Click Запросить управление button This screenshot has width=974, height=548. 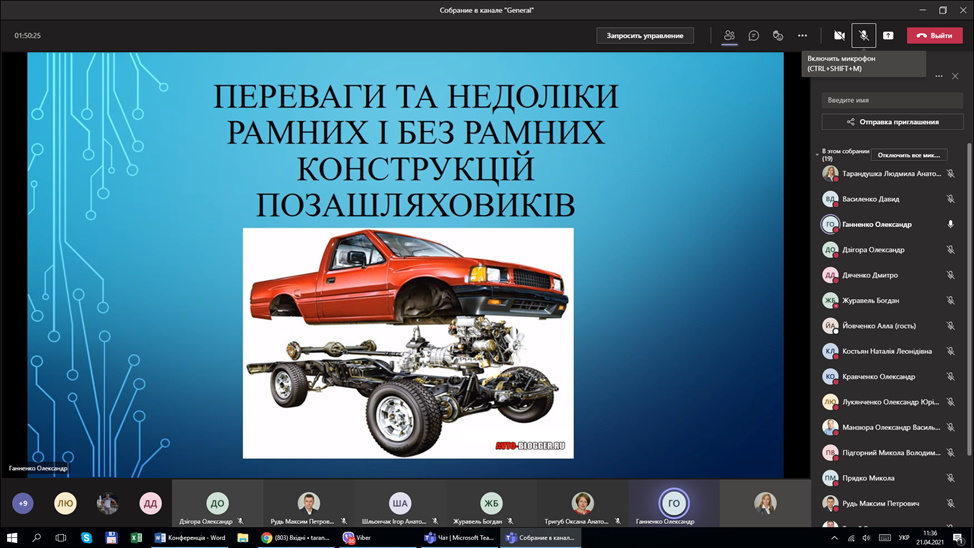645,35
